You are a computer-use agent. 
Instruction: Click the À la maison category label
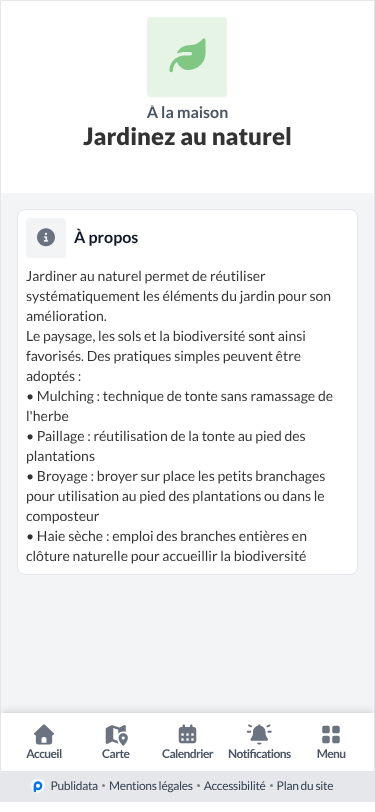[187, 112]
